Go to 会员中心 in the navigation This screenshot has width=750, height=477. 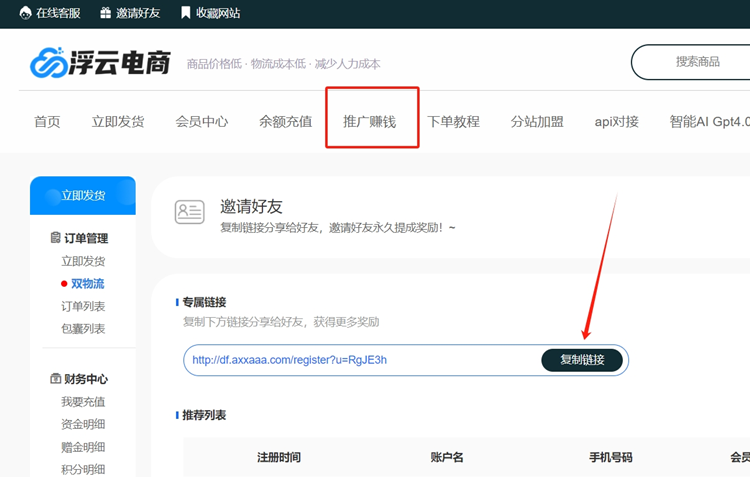tap(202, 121)
